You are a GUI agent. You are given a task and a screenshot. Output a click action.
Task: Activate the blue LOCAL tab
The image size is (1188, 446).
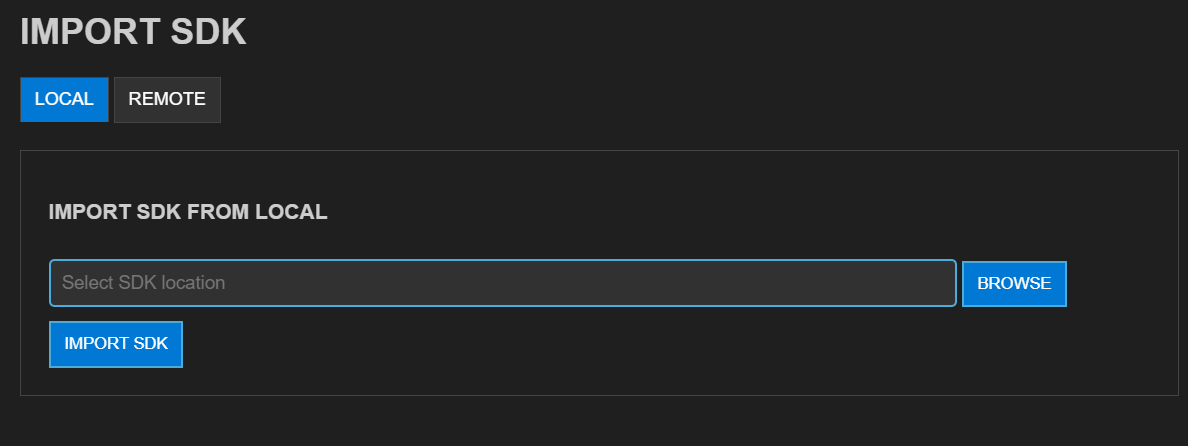64,100
